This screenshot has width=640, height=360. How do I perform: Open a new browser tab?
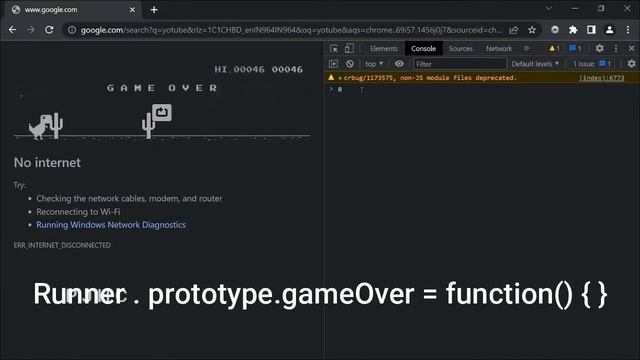[x=154, y=10]
